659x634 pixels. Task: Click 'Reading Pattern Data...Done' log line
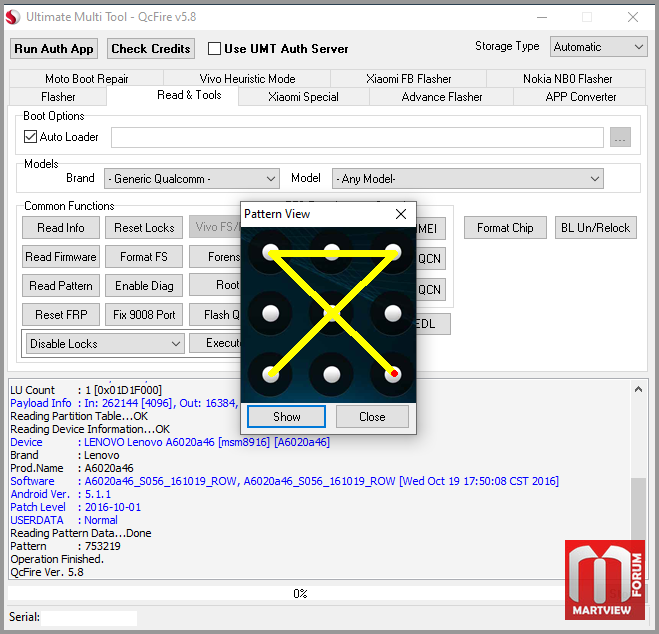tap(81, 533)
